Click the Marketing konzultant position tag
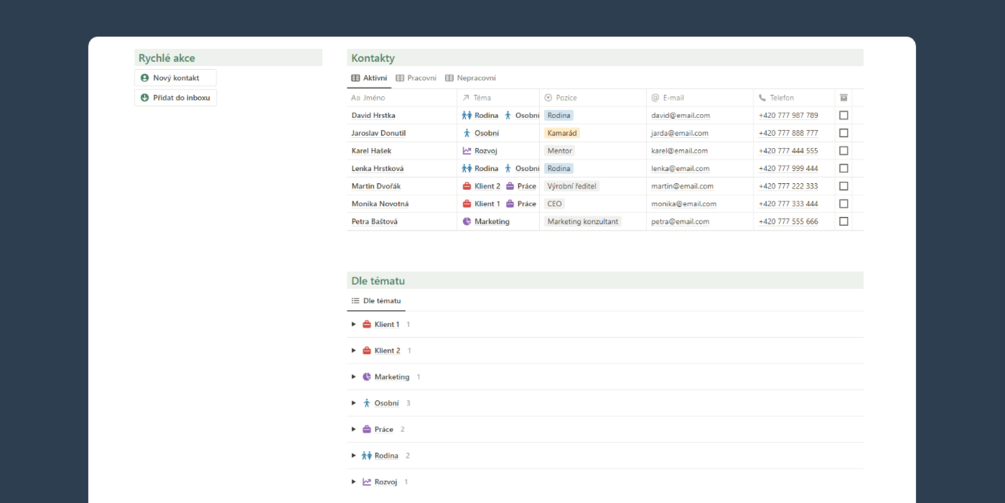The height and width of the screenshot is (503, 1005). click(x=583, y=221)
